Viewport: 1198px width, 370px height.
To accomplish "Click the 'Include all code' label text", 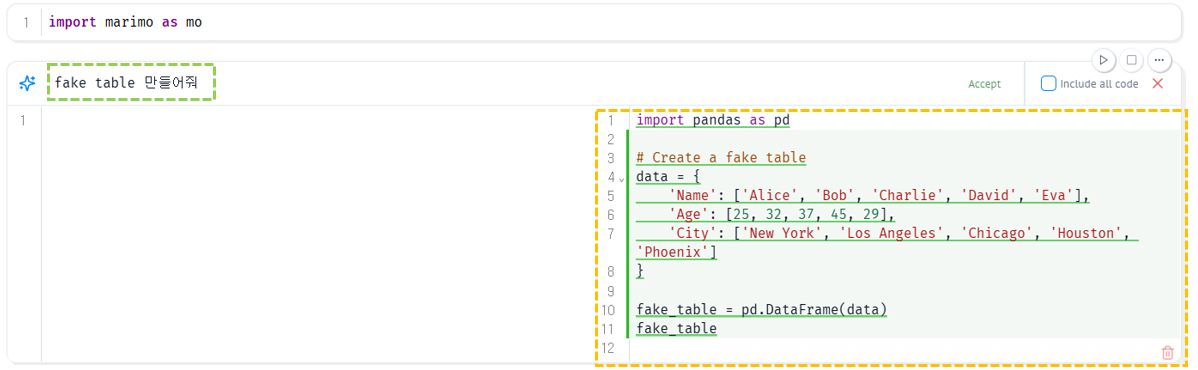I will pyautogui.click(x=1099, y=84).
